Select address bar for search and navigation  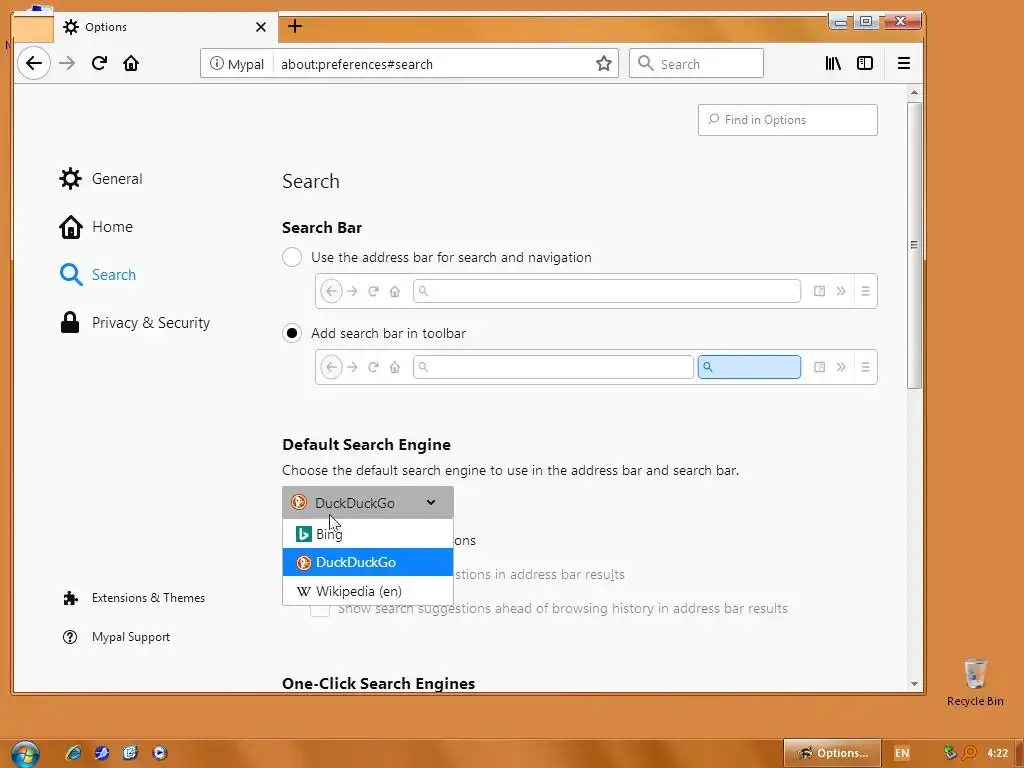[x=292, y=257]
